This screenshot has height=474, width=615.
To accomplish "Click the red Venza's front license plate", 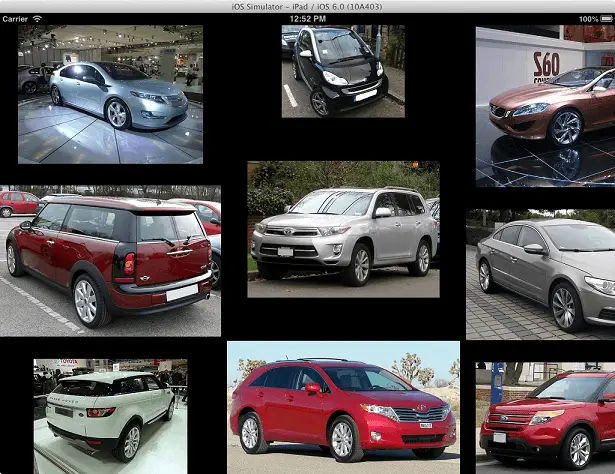I will (x=425, y=425).
